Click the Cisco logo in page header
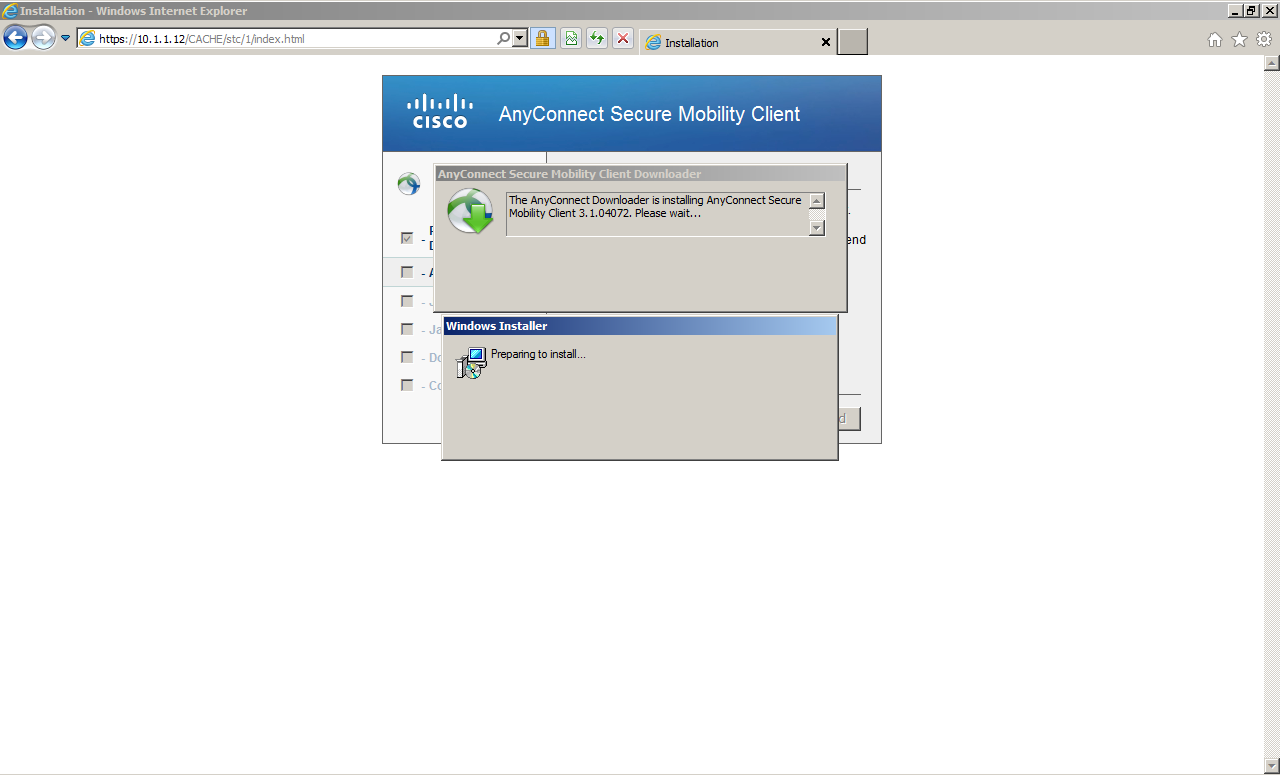1280x775 pixels. (x=439, y=111)
